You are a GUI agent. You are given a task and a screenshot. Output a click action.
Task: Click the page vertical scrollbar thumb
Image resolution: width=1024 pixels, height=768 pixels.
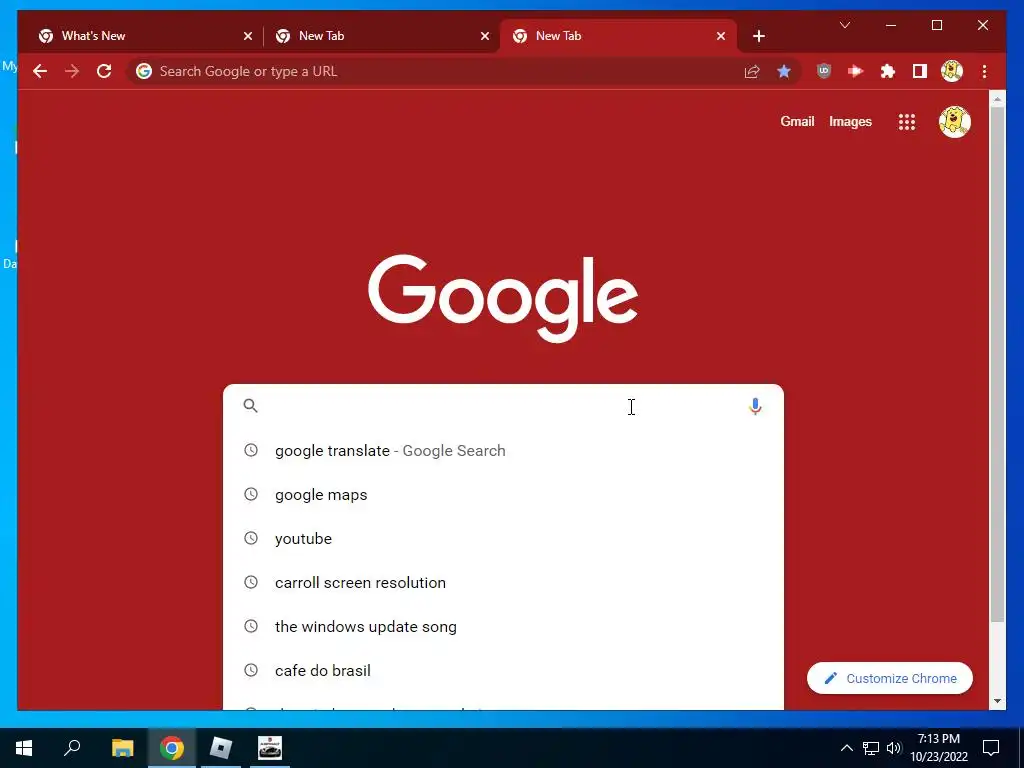click(997, 364)
